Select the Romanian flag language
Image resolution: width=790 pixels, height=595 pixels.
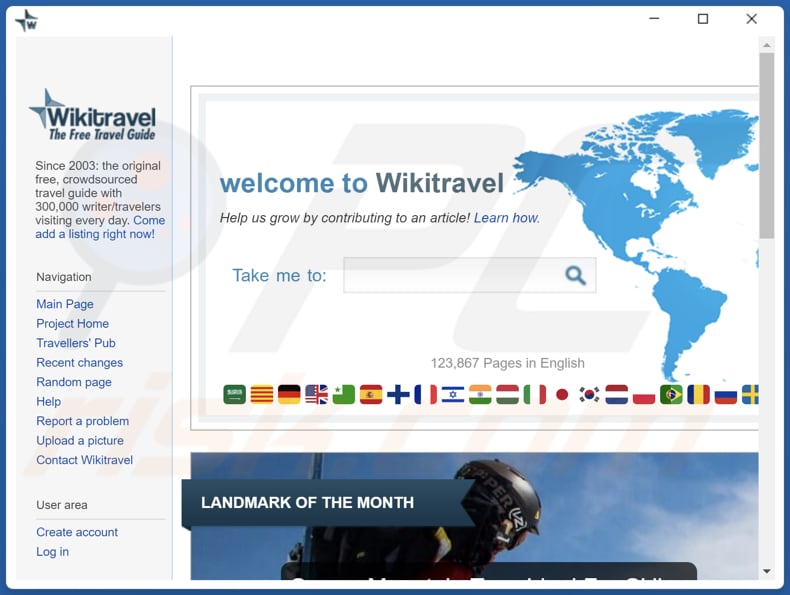[698, 394]
